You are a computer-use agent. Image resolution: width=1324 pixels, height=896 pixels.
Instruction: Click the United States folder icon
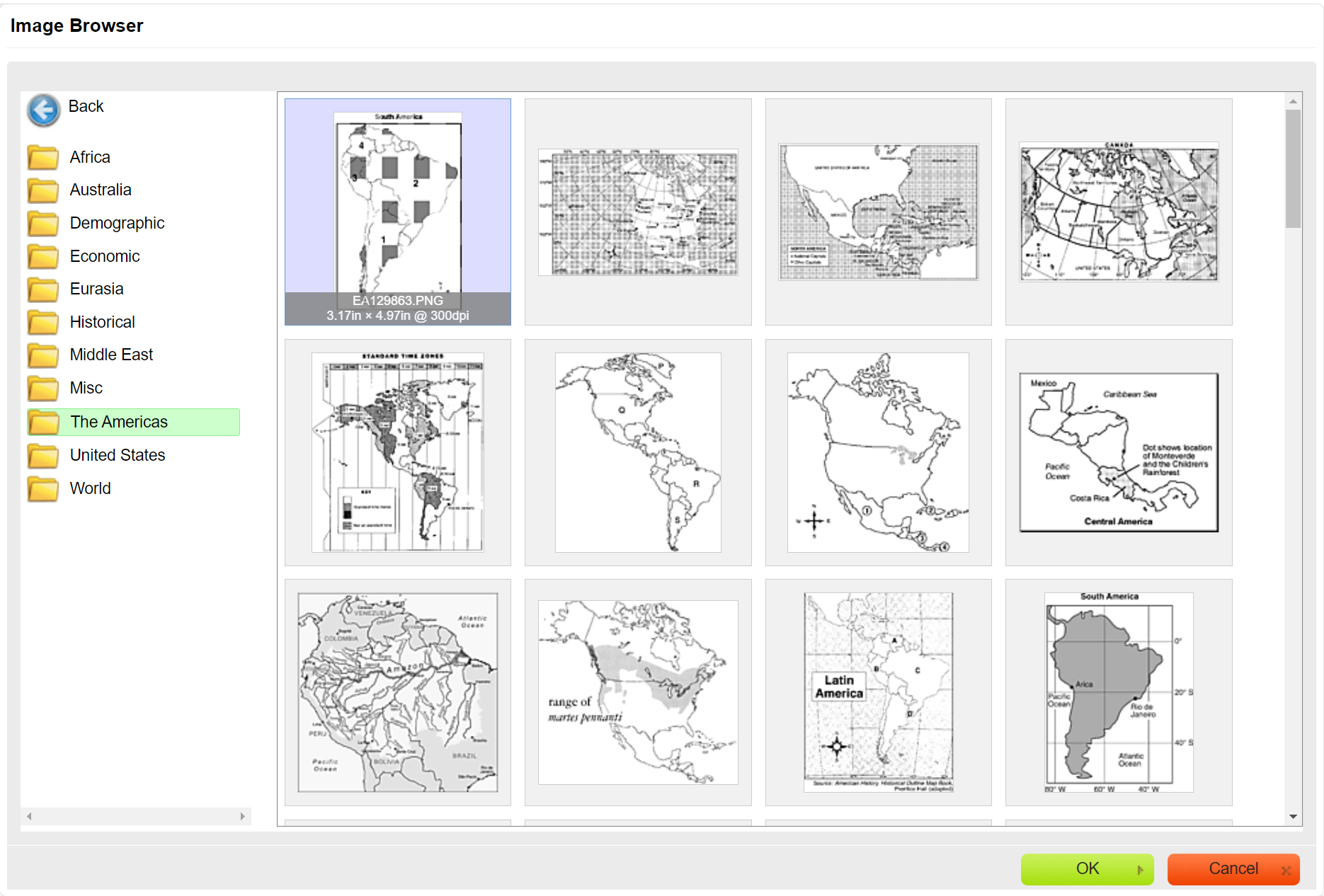pyautogui.click(x=43, y=456)
